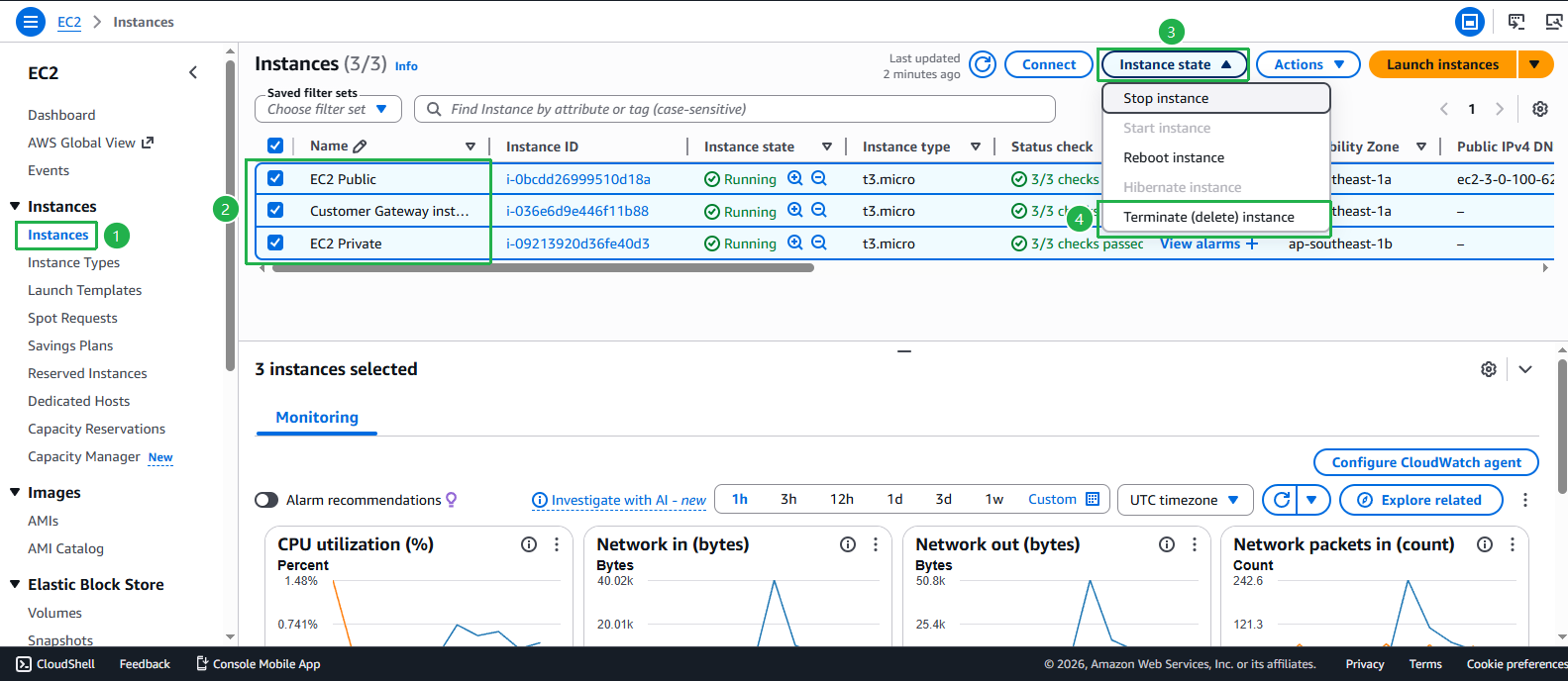This screenshot has height=681, width=1568.
Task: Choose Reboot instance from menu
Action: tap(1215, 157)
